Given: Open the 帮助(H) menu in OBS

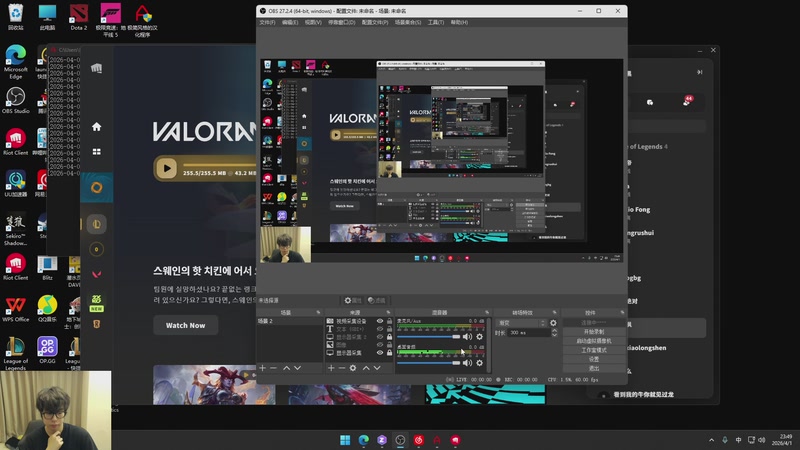Looking at the screenshot, I should [x=459, y=22].
